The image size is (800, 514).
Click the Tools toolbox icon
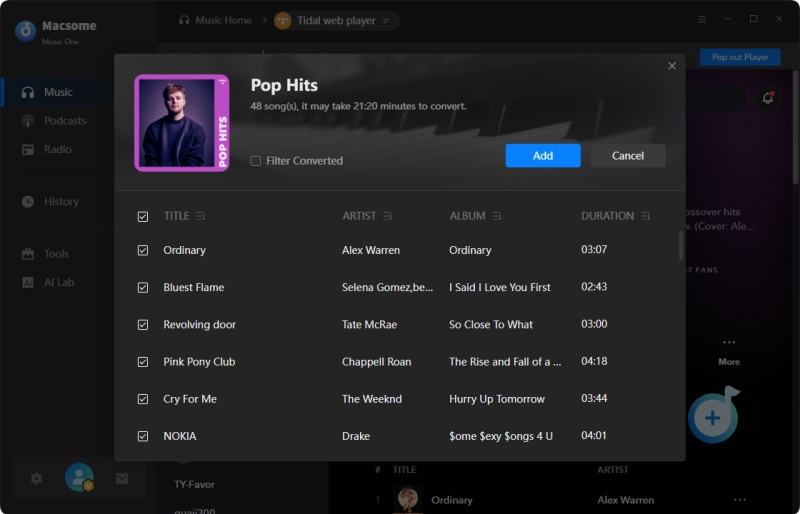[28, 254]
